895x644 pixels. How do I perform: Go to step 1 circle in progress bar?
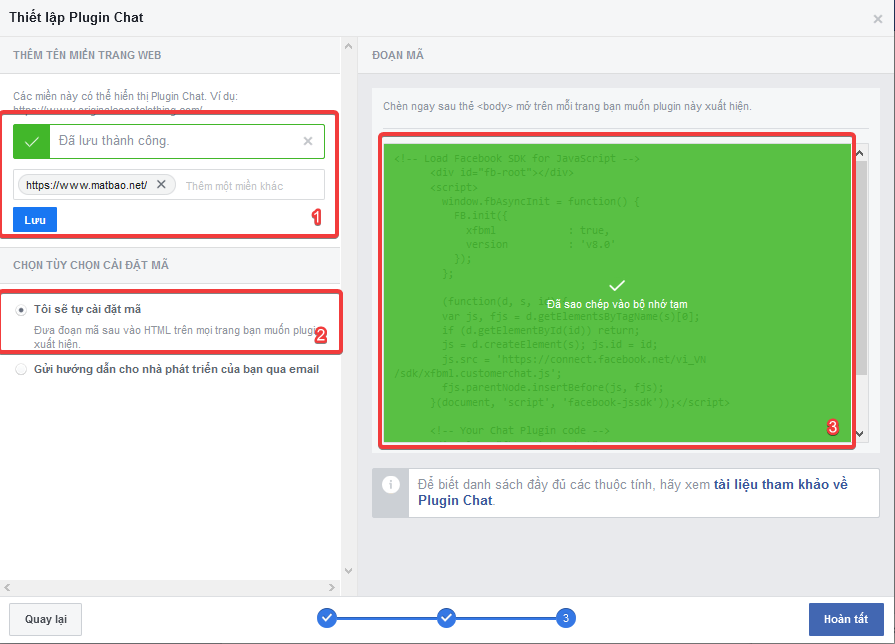pos(327,618)
